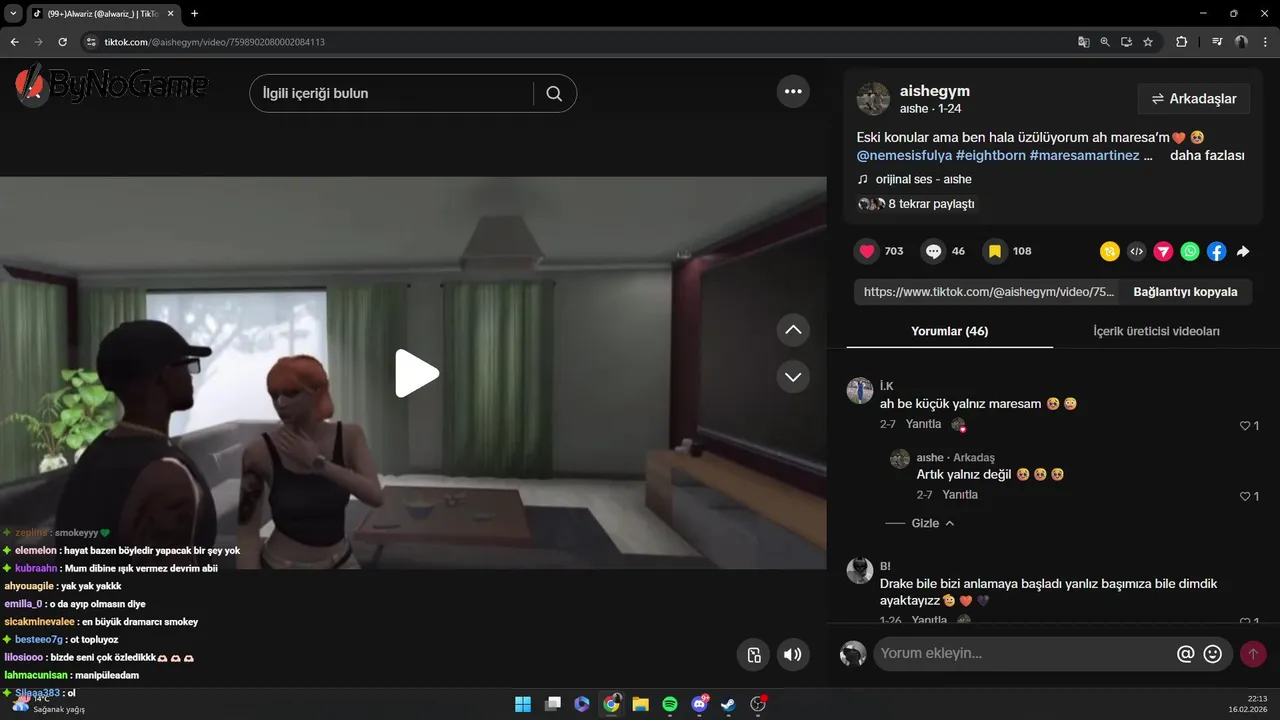Viewport: 1280px width, 720px height.
Task: View who reposted: 8 tekrar paylaştı
Action: click(x=916, y=204)
